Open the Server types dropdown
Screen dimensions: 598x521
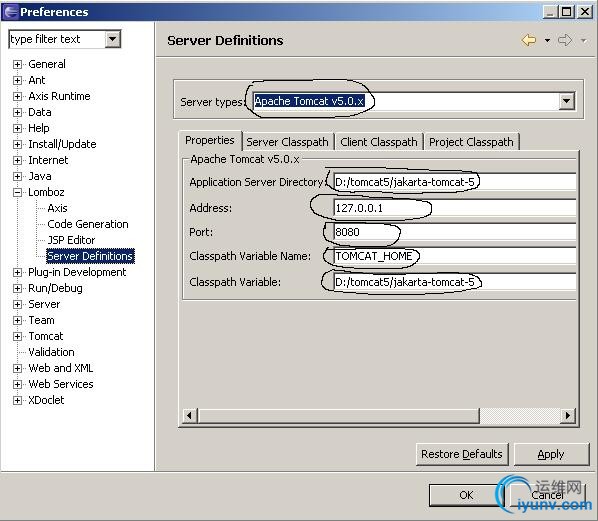tap(567, 101)
